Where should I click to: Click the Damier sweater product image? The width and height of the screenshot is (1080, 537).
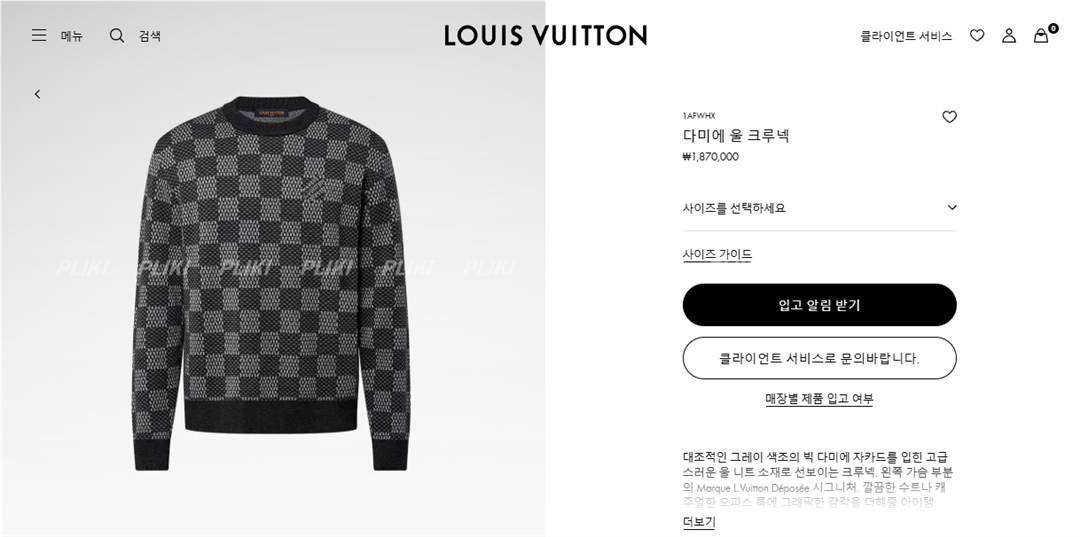click(271, 282)
